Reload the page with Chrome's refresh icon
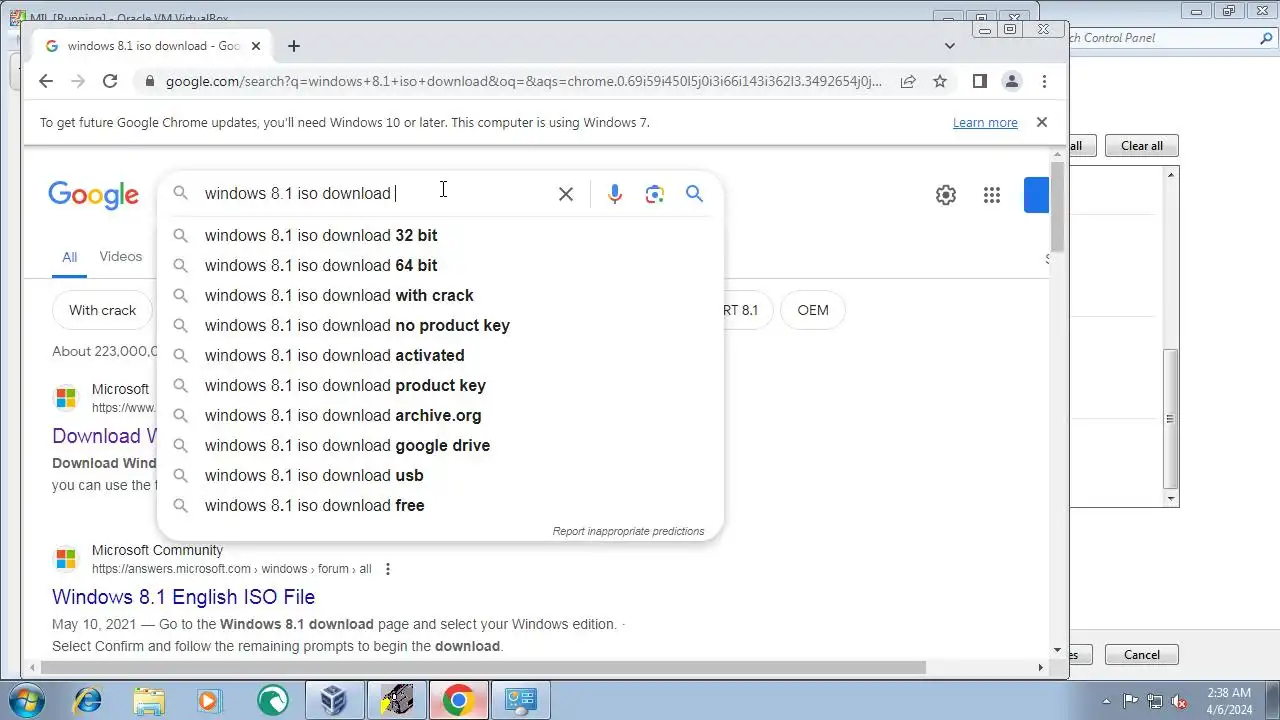Screen dimensions: 1280x720 coord(110,81)
